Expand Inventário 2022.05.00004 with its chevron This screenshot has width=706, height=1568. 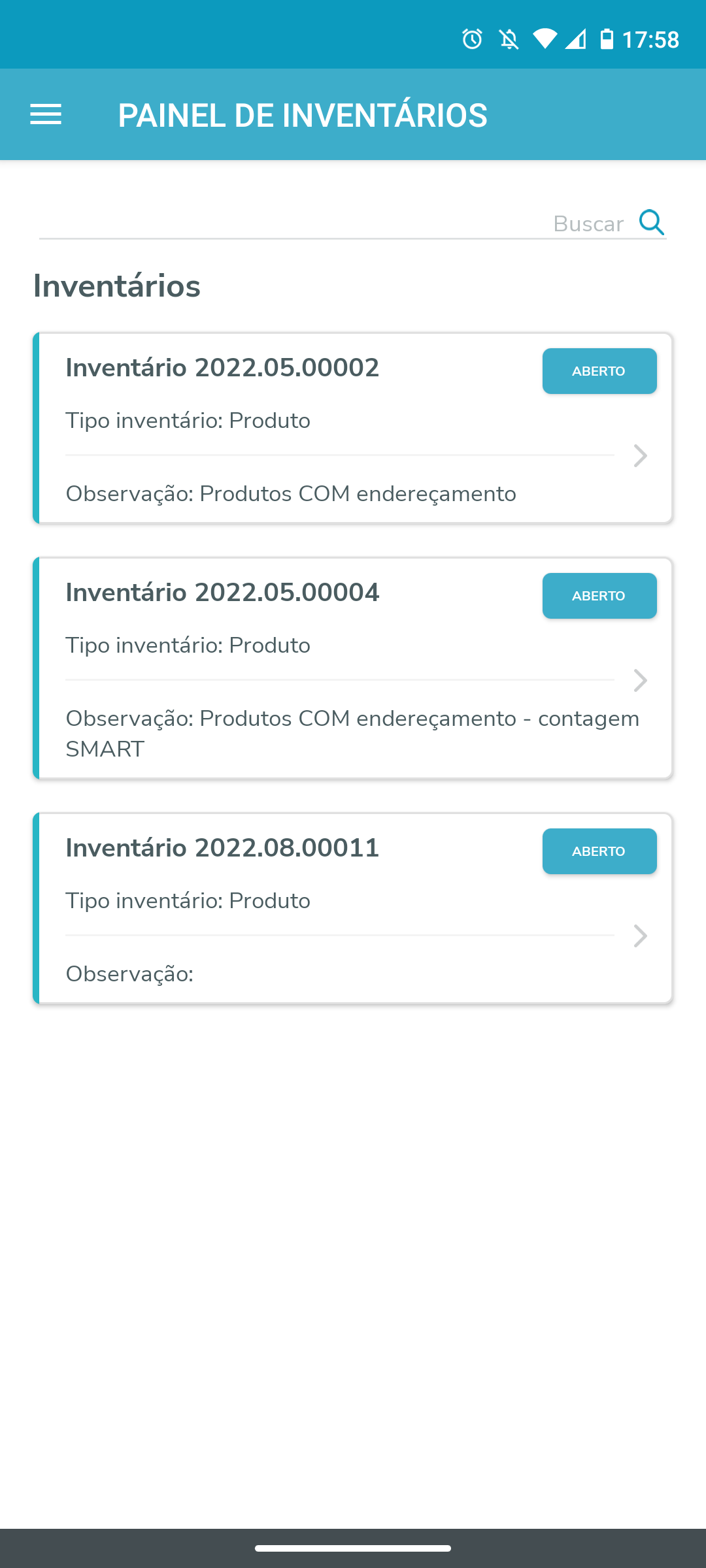pyautogui.click(x=641, y=680)
